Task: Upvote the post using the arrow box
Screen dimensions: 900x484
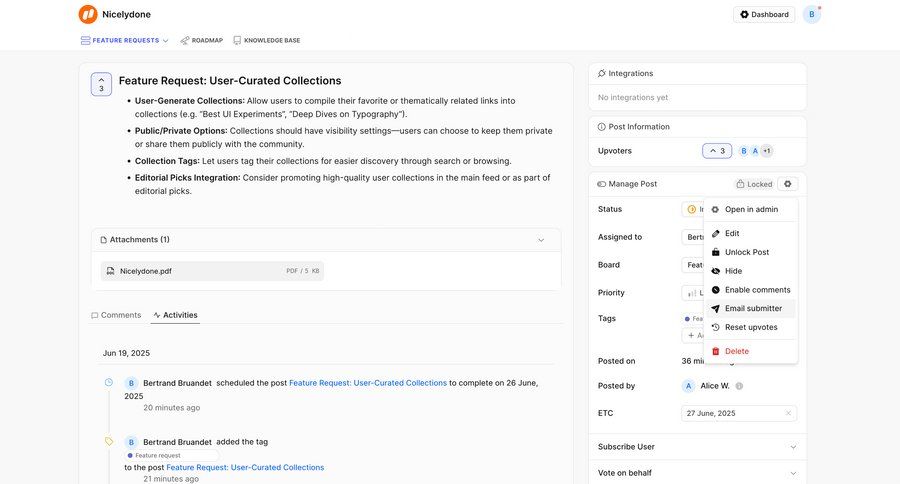Action: (x=101, y=84)
